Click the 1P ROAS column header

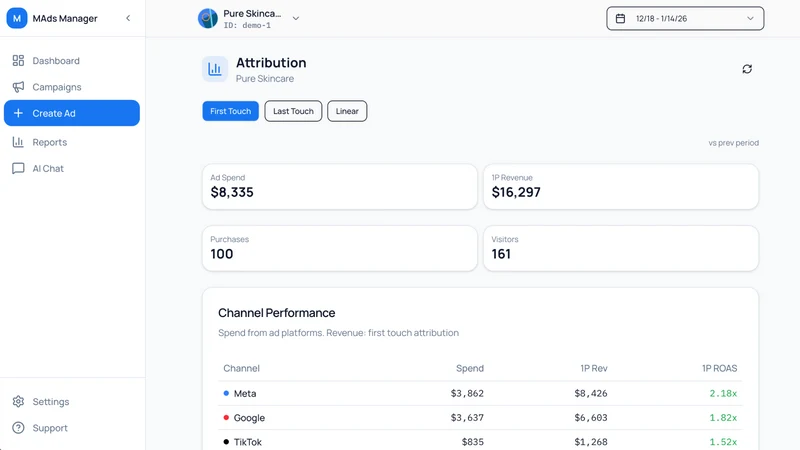click(719, 368)
